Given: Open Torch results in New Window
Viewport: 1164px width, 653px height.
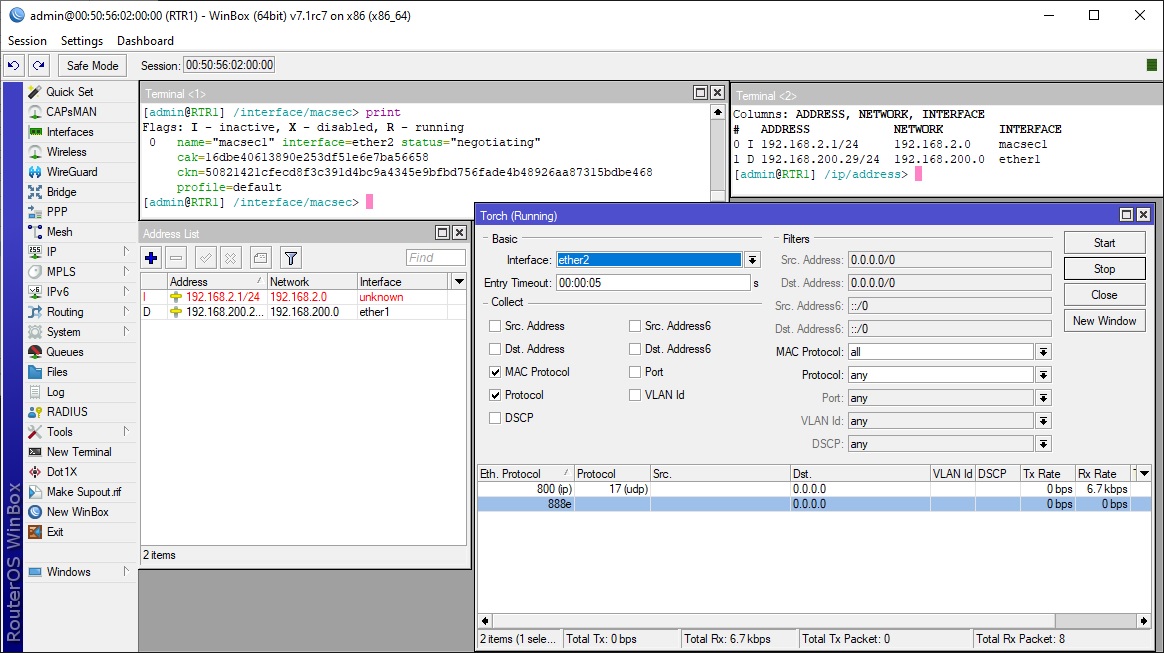Looking at the screenshot, I should 1104,320.
